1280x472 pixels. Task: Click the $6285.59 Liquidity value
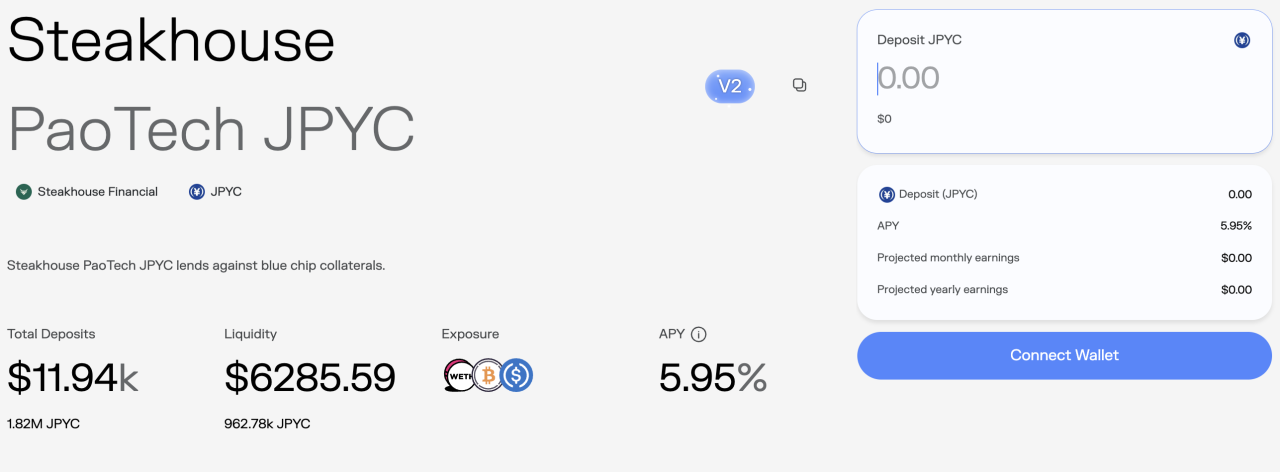(x=310, y=377)
